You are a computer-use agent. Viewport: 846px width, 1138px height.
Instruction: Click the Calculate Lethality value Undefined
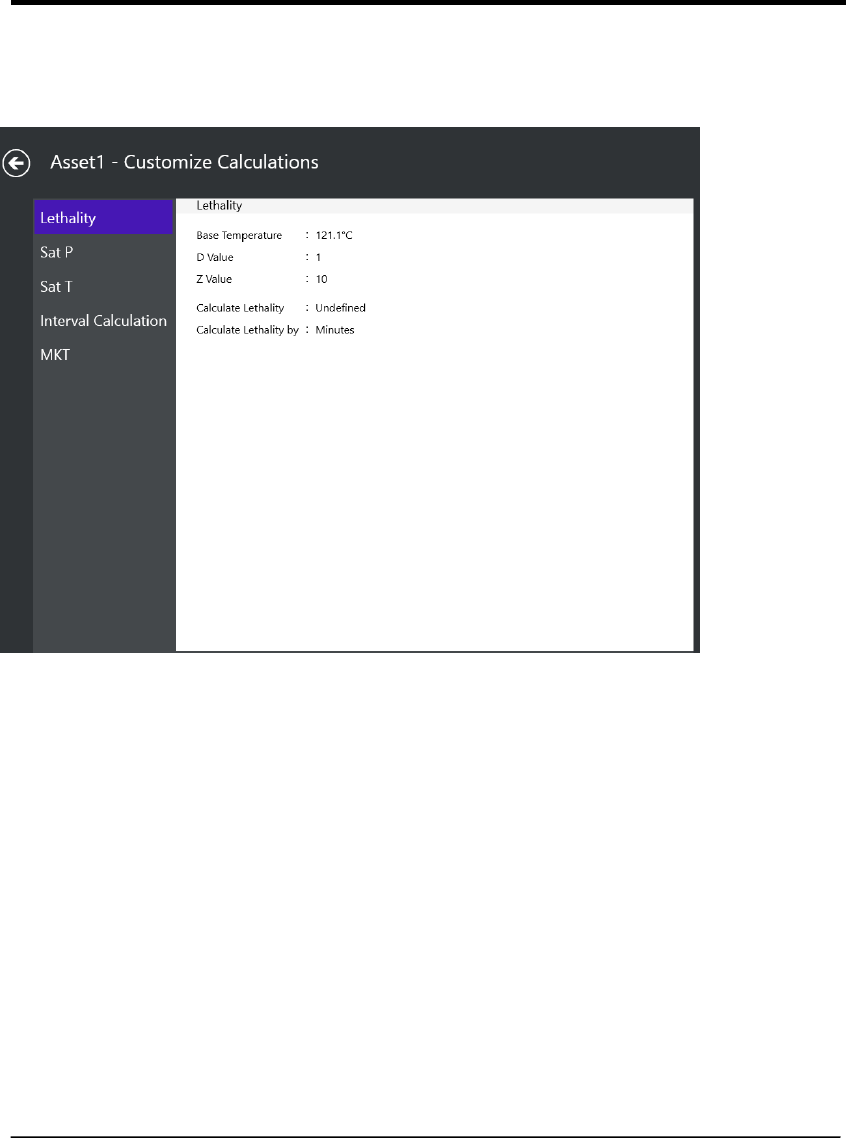(x=340, y=308)
